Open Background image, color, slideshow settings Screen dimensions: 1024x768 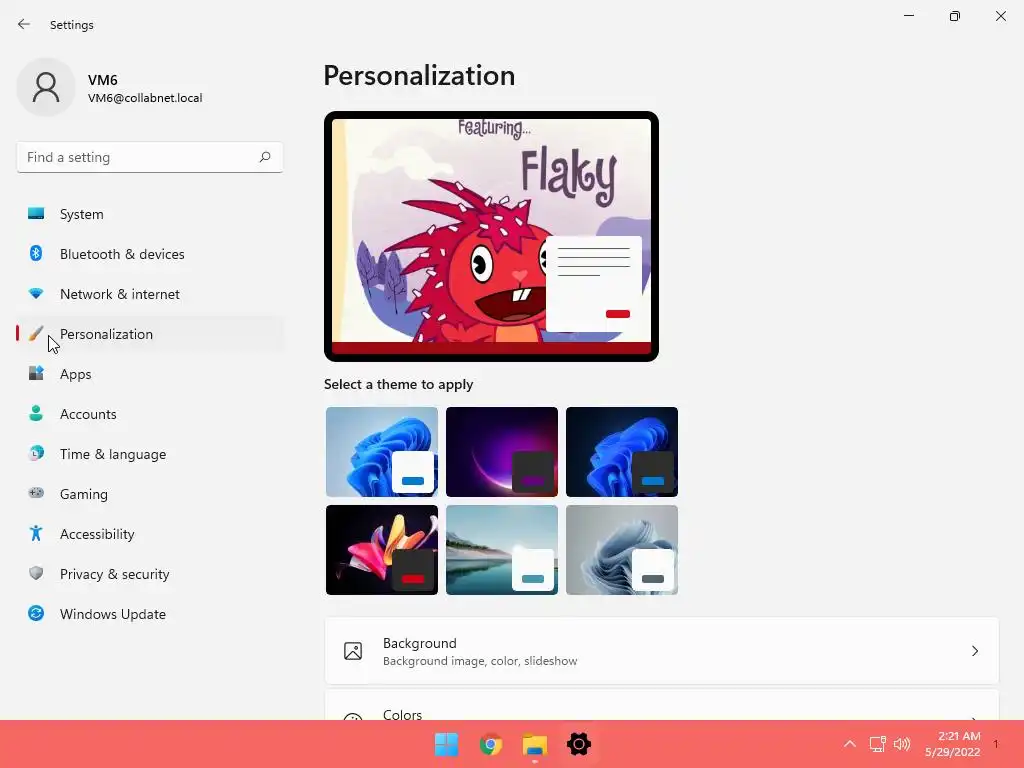coord(662,651)
